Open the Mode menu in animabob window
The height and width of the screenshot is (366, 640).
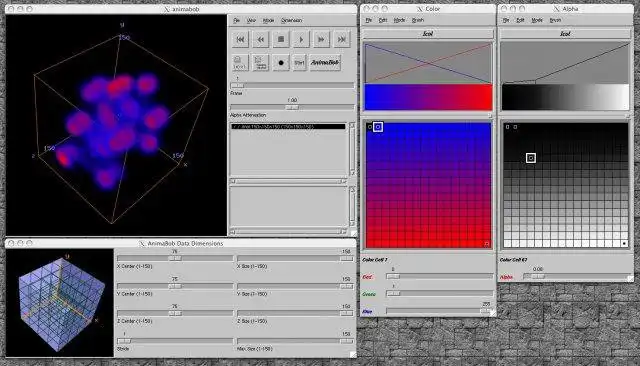point(268,20)
